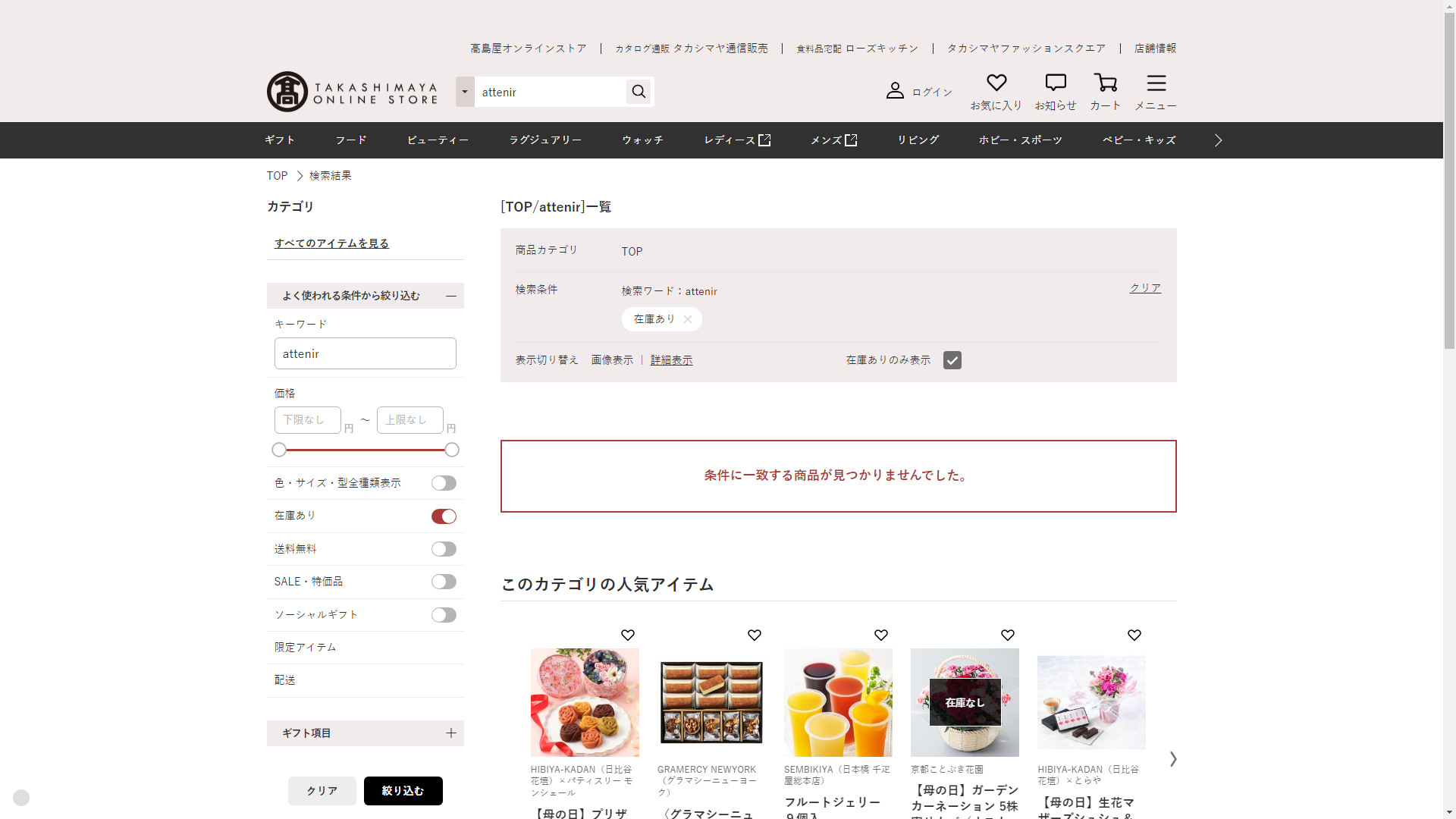
Task: Enable the 送料無料 toggle
Action: 444,549
